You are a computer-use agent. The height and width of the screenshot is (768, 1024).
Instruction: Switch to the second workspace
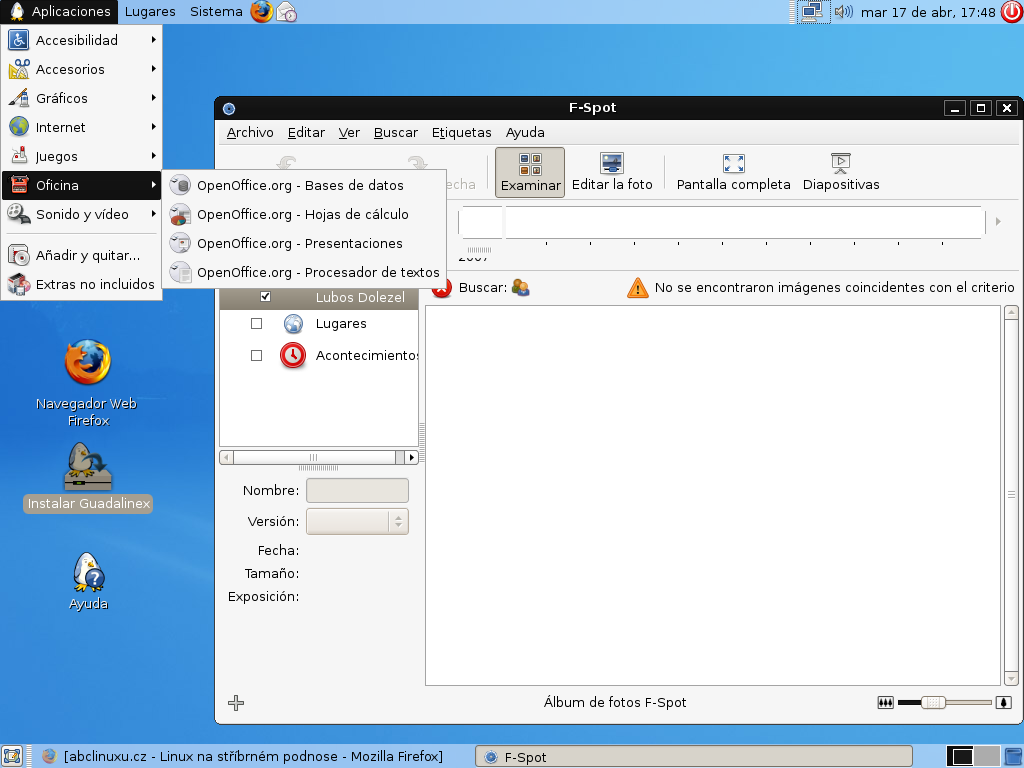[987, 756]
